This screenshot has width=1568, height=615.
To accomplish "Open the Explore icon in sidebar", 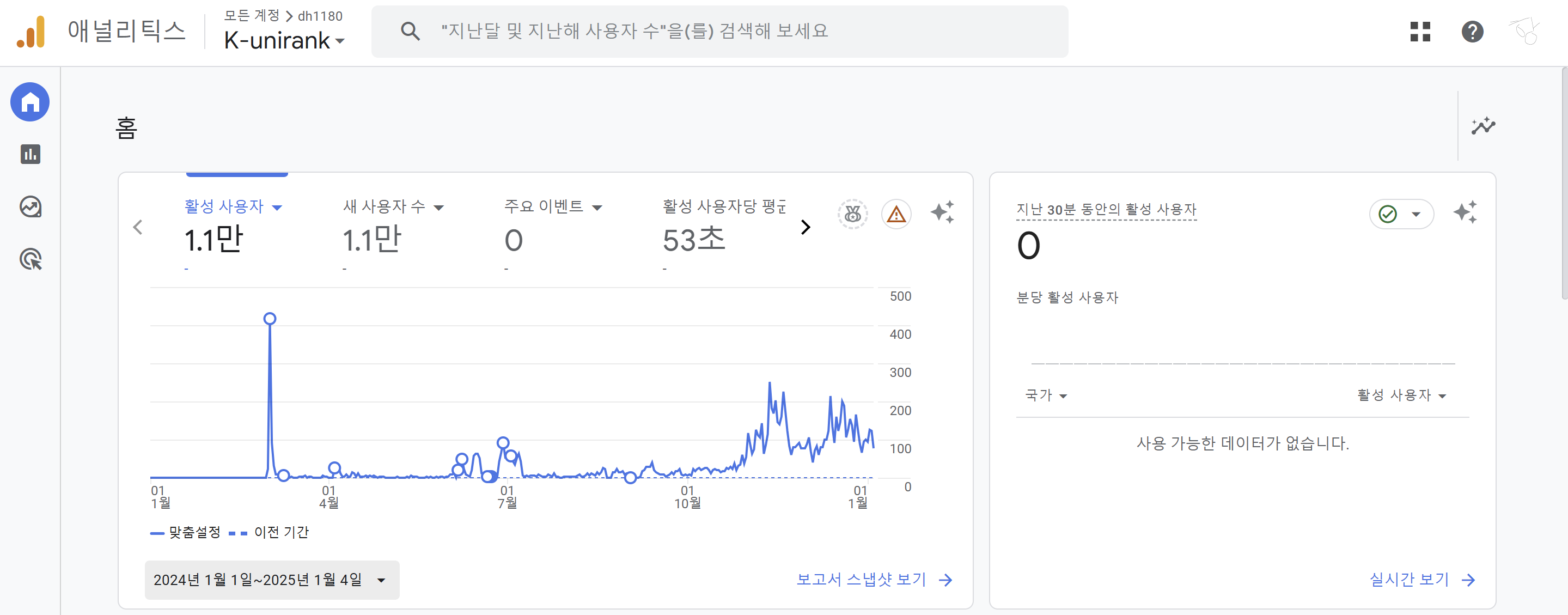I will [30, 207].
